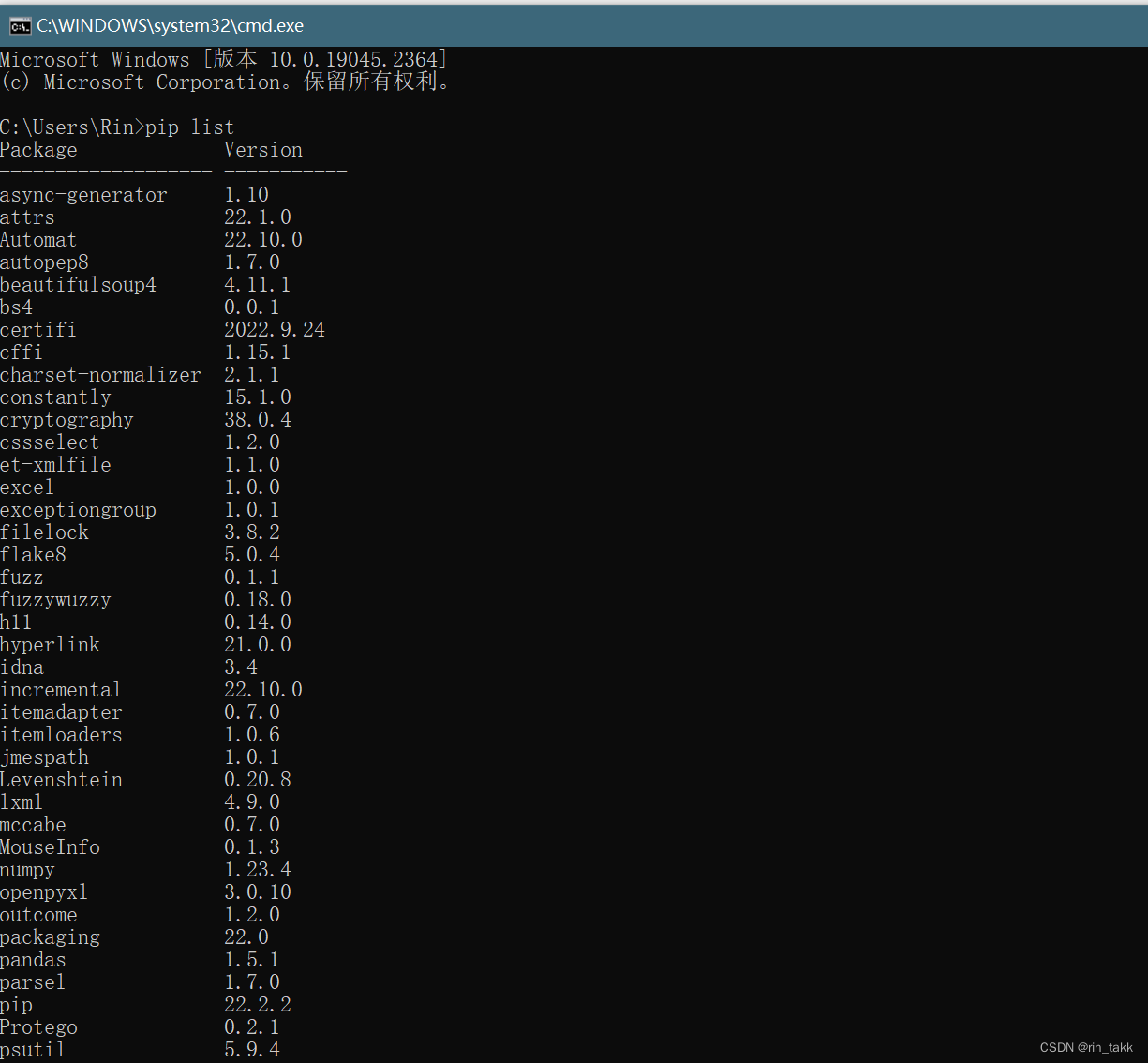Select the idna package name
The width and height of the screenshot is (1148, 1063).
tap(22, 667)
